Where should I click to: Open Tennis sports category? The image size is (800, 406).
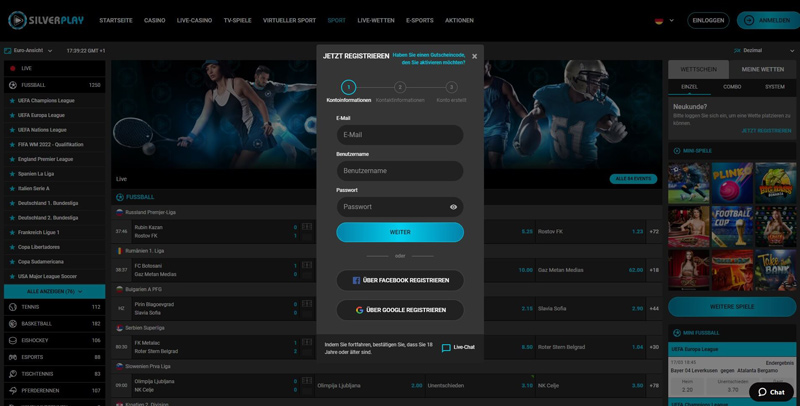(55, 307)
